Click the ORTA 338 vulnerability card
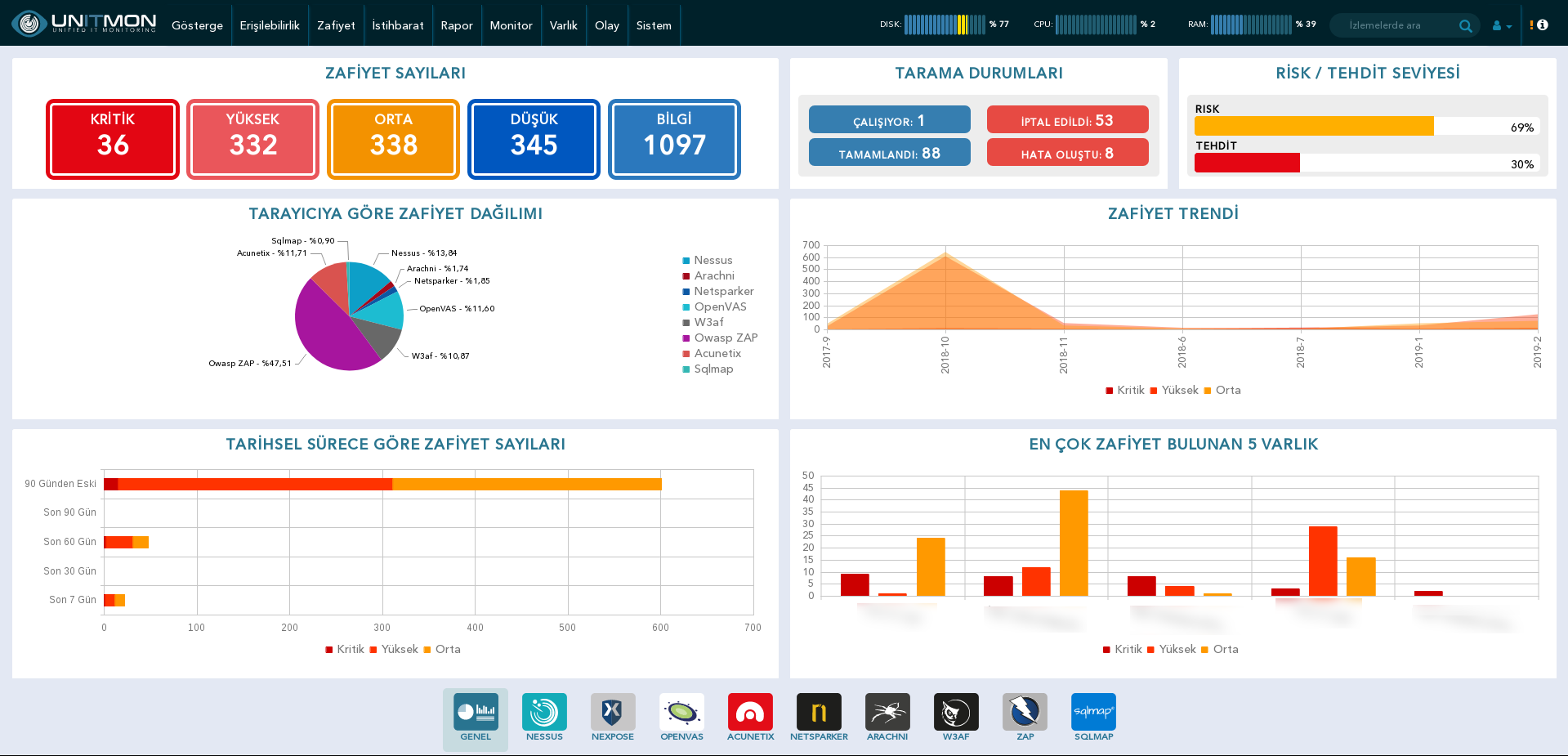The height and width of the screenshot is (756, 1568). point(394,139)
